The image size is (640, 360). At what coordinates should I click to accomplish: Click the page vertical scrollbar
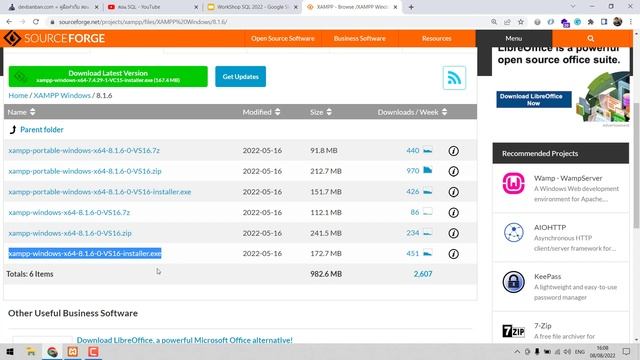click(x=636, y=165)
